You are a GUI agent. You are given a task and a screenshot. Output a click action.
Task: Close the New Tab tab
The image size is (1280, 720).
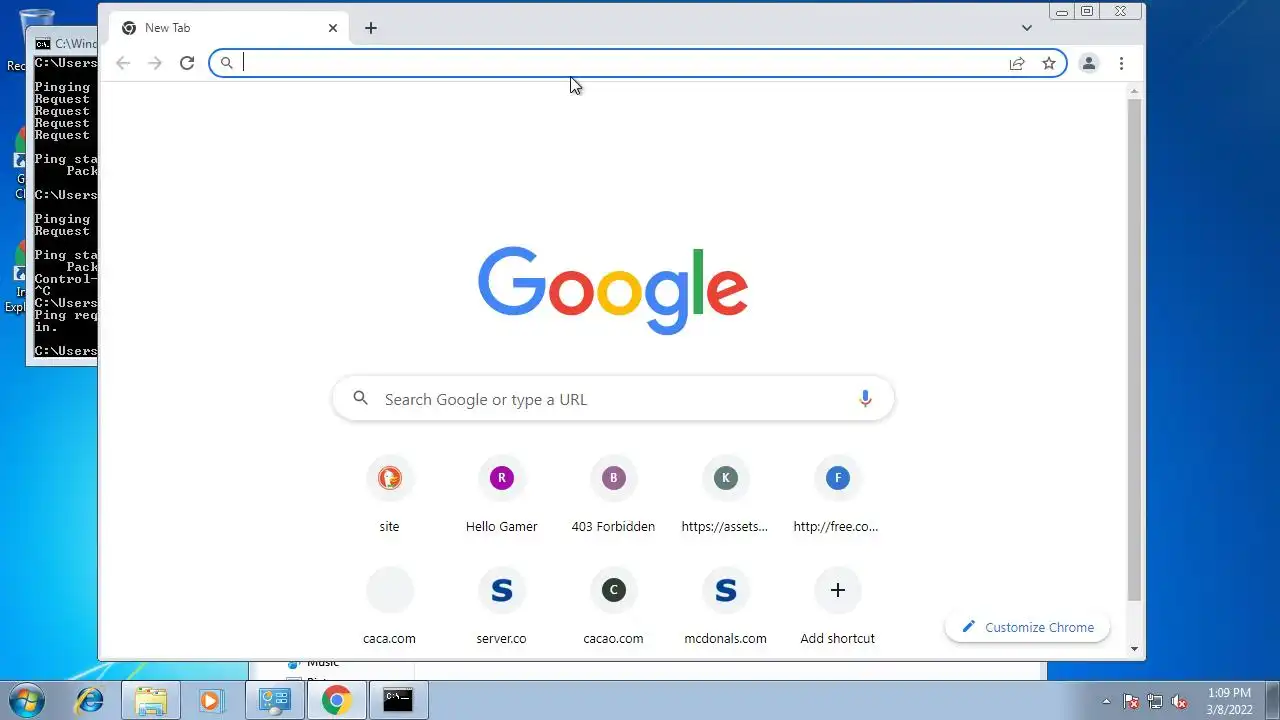click(333, 28)
